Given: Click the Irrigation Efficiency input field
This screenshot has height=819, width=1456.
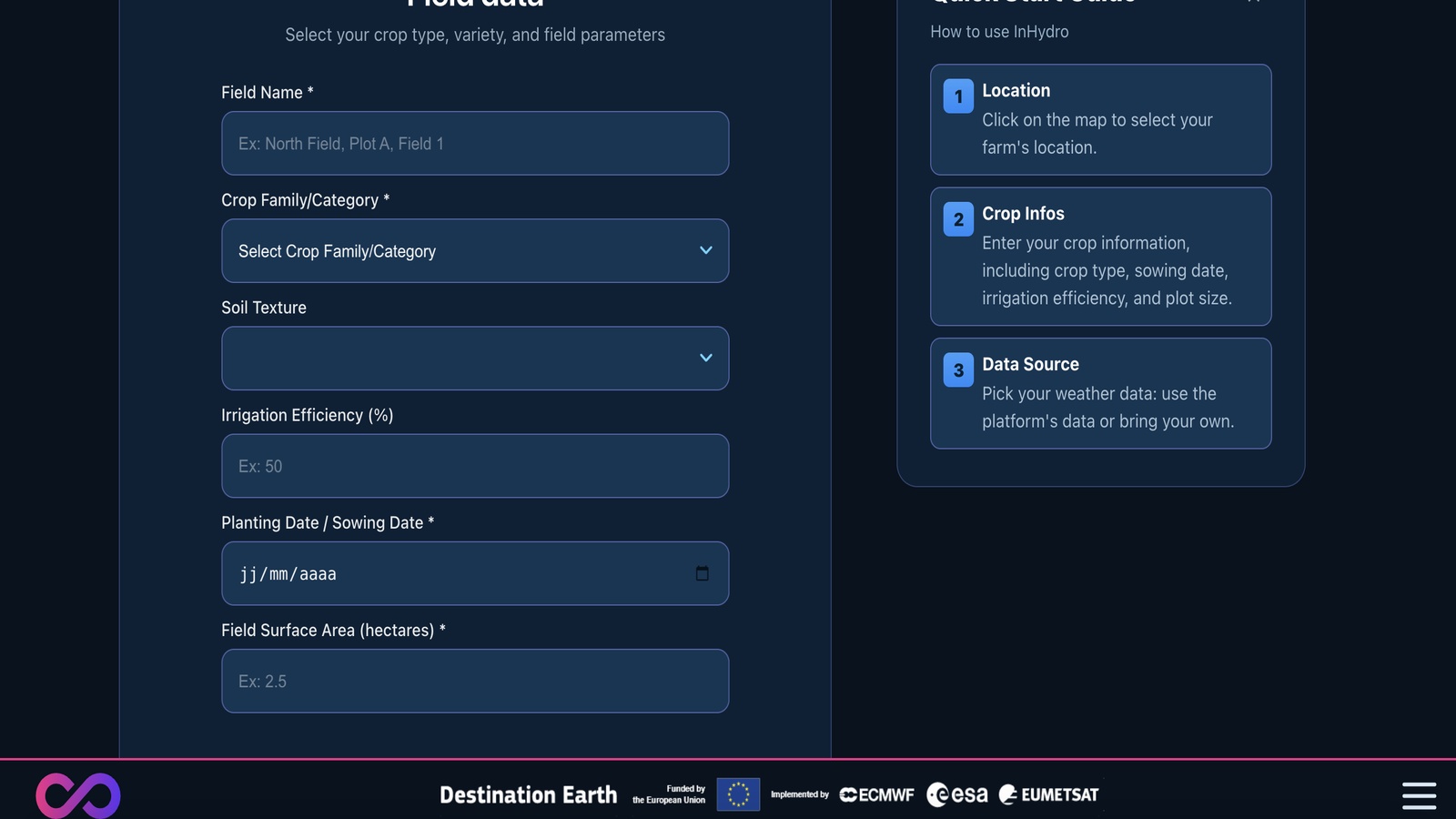Looking at the screenshot, I should (474, 466).
